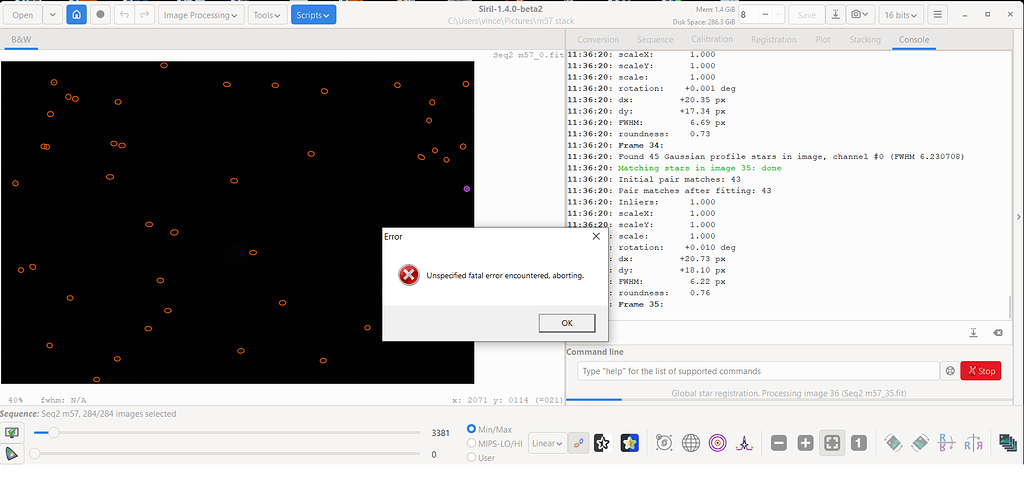The image size is (1024, 485).
Task: Zoom out with the minus icon
Action: 778,443
